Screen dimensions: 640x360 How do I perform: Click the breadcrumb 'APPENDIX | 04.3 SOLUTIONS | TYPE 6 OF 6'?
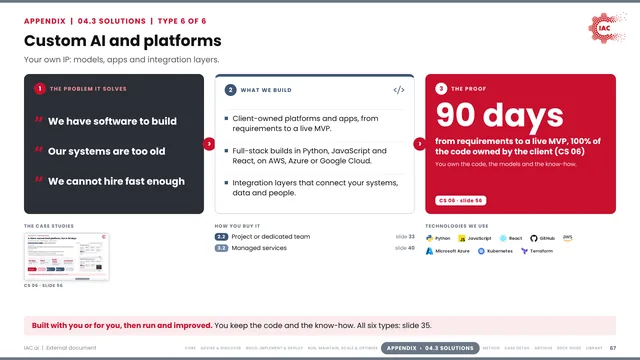[115, 21]
